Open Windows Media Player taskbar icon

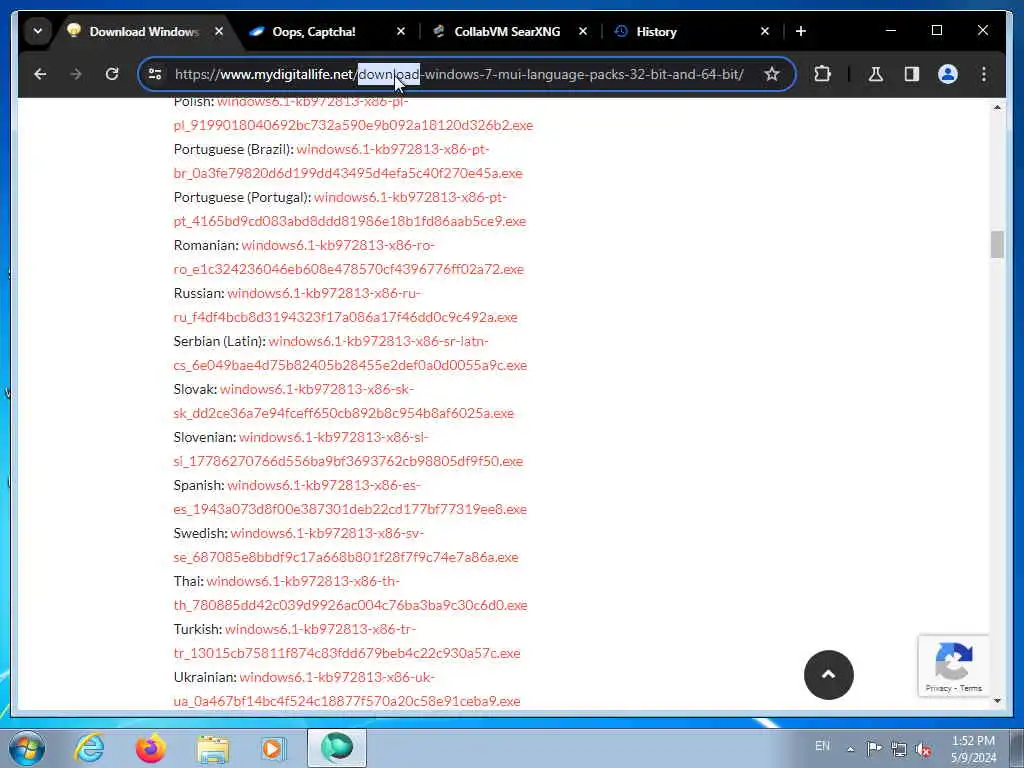(x=274, y=748)
